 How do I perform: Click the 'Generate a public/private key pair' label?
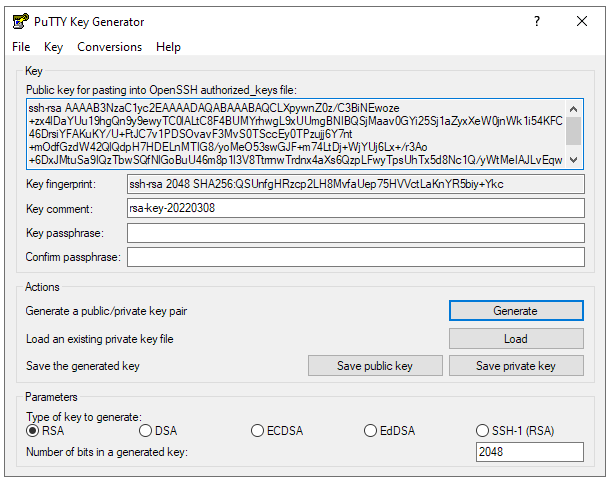click(106, 311)
